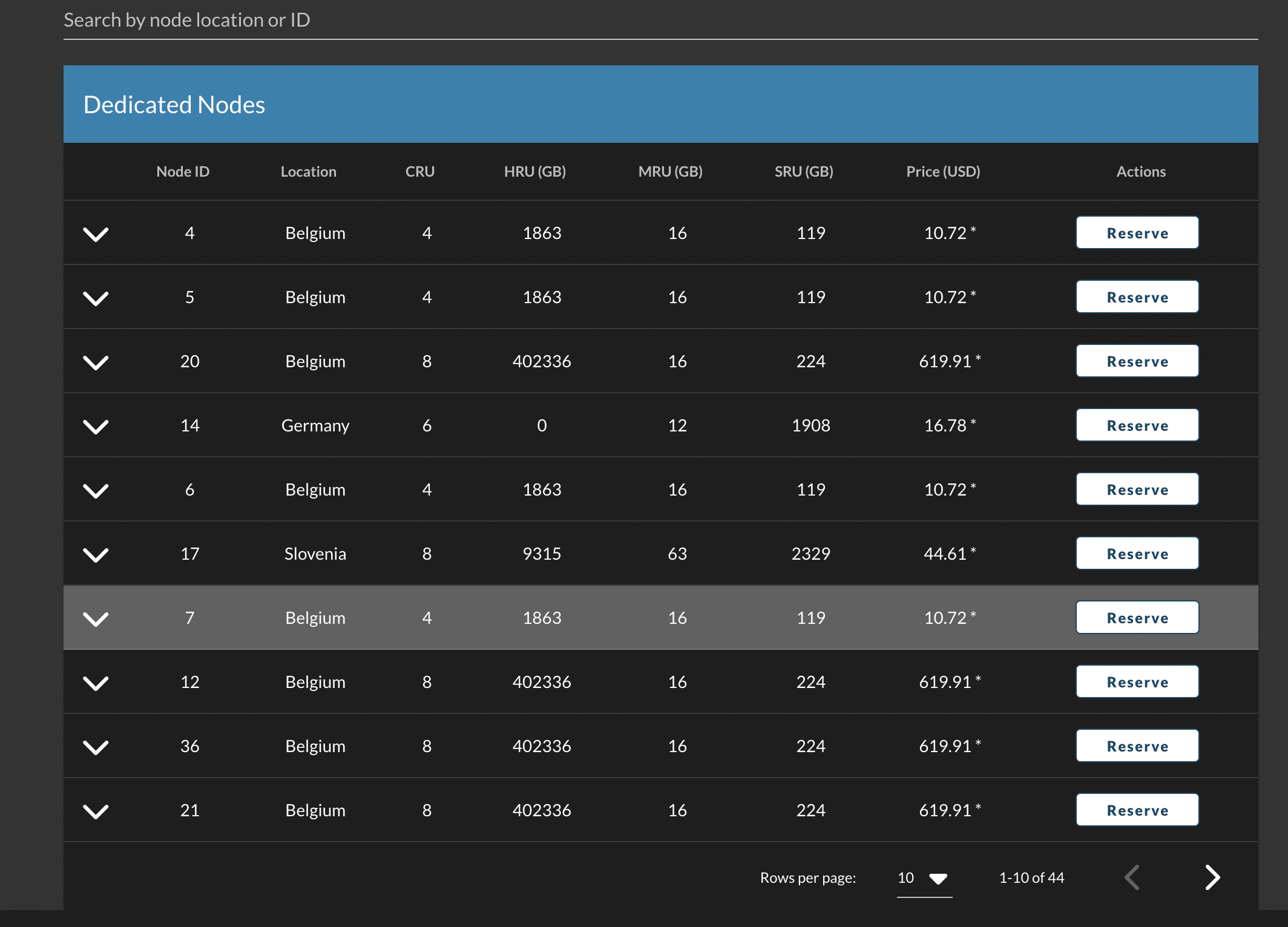Expand details for node 12
1288x927 pixels.
pyautogui.click(x=96, y=682)
